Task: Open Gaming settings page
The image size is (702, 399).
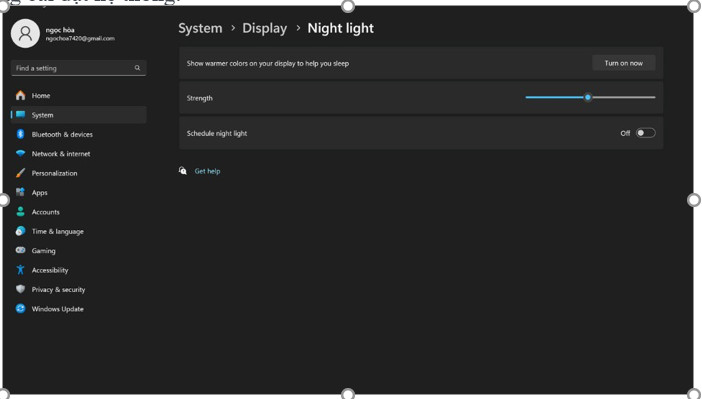Action: (x=78, y=251)
